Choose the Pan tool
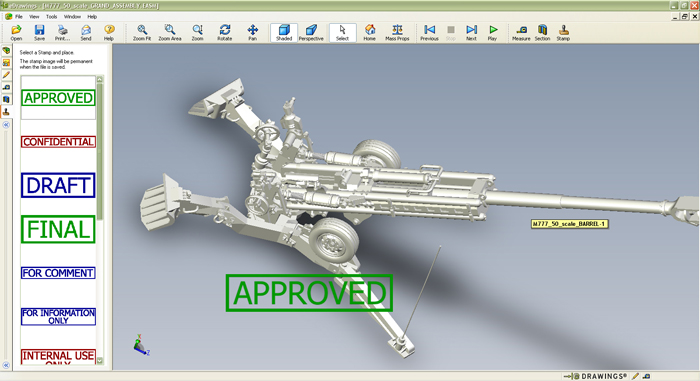Screen dimensions: 700x381 coord(252,33)
